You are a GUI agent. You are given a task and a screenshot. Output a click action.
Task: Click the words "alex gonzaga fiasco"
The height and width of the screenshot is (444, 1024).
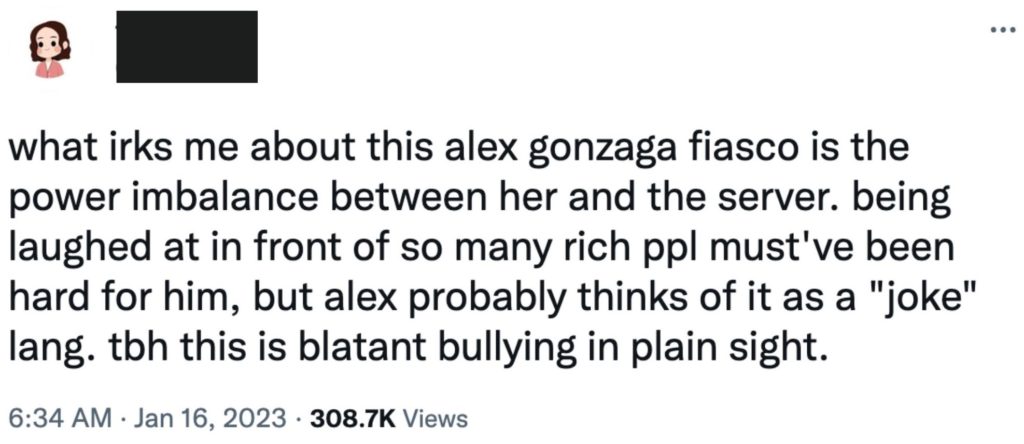point(540,151)
